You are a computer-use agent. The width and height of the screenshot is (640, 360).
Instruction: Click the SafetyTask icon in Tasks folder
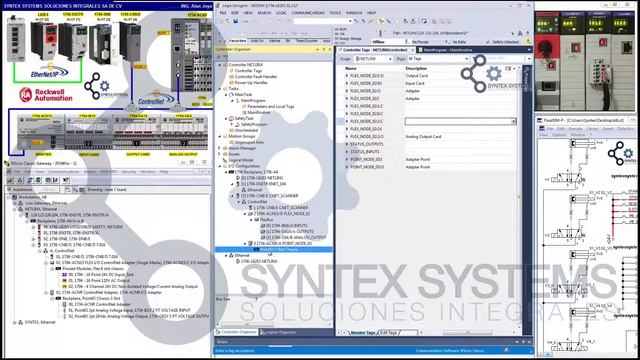[231, 118]
